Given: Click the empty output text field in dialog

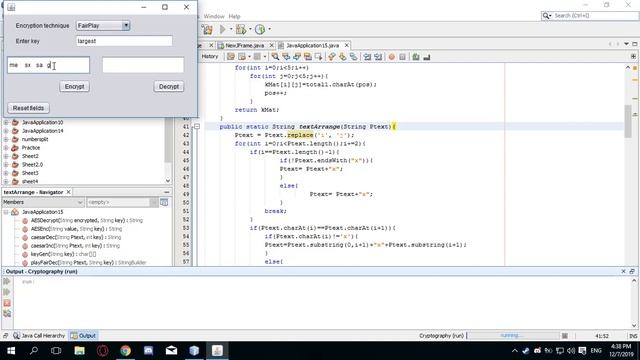Looking at the screenshot, I should 143,65.
